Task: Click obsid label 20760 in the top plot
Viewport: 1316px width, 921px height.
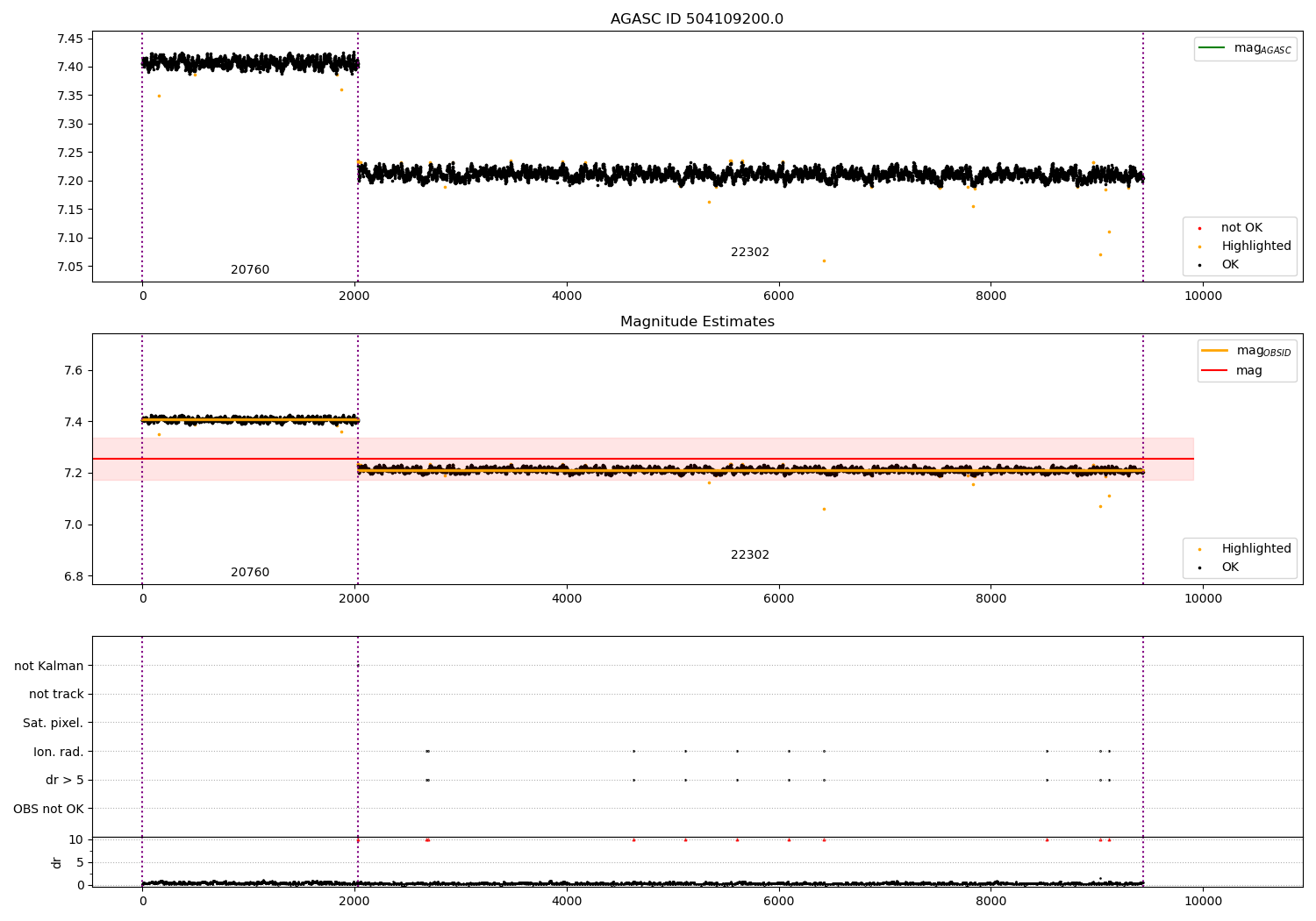Action: point(250,270)
